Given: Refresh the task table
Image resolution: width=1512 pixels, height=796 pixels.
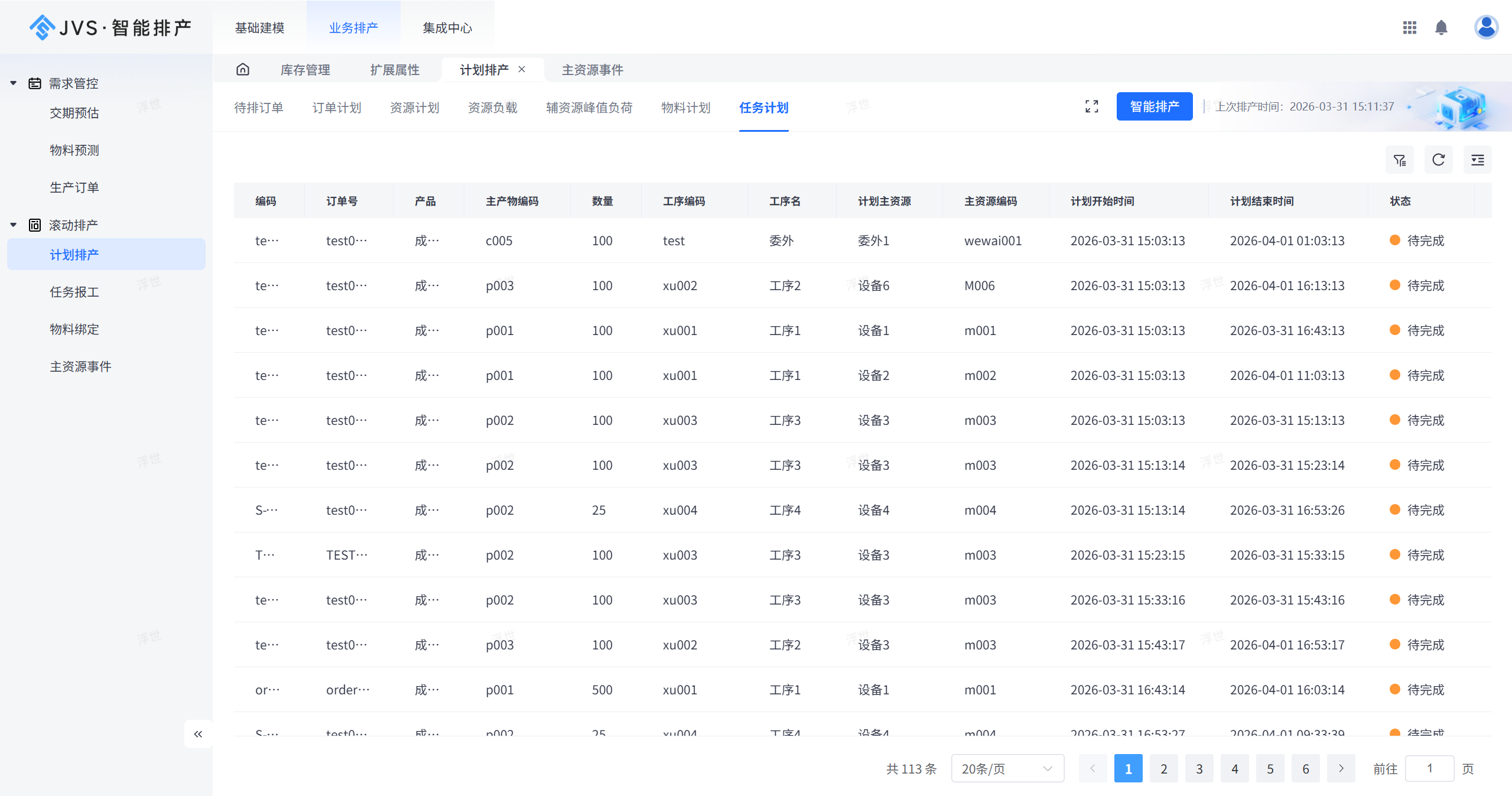Looking at the screenshot, I should [1438, 160].
